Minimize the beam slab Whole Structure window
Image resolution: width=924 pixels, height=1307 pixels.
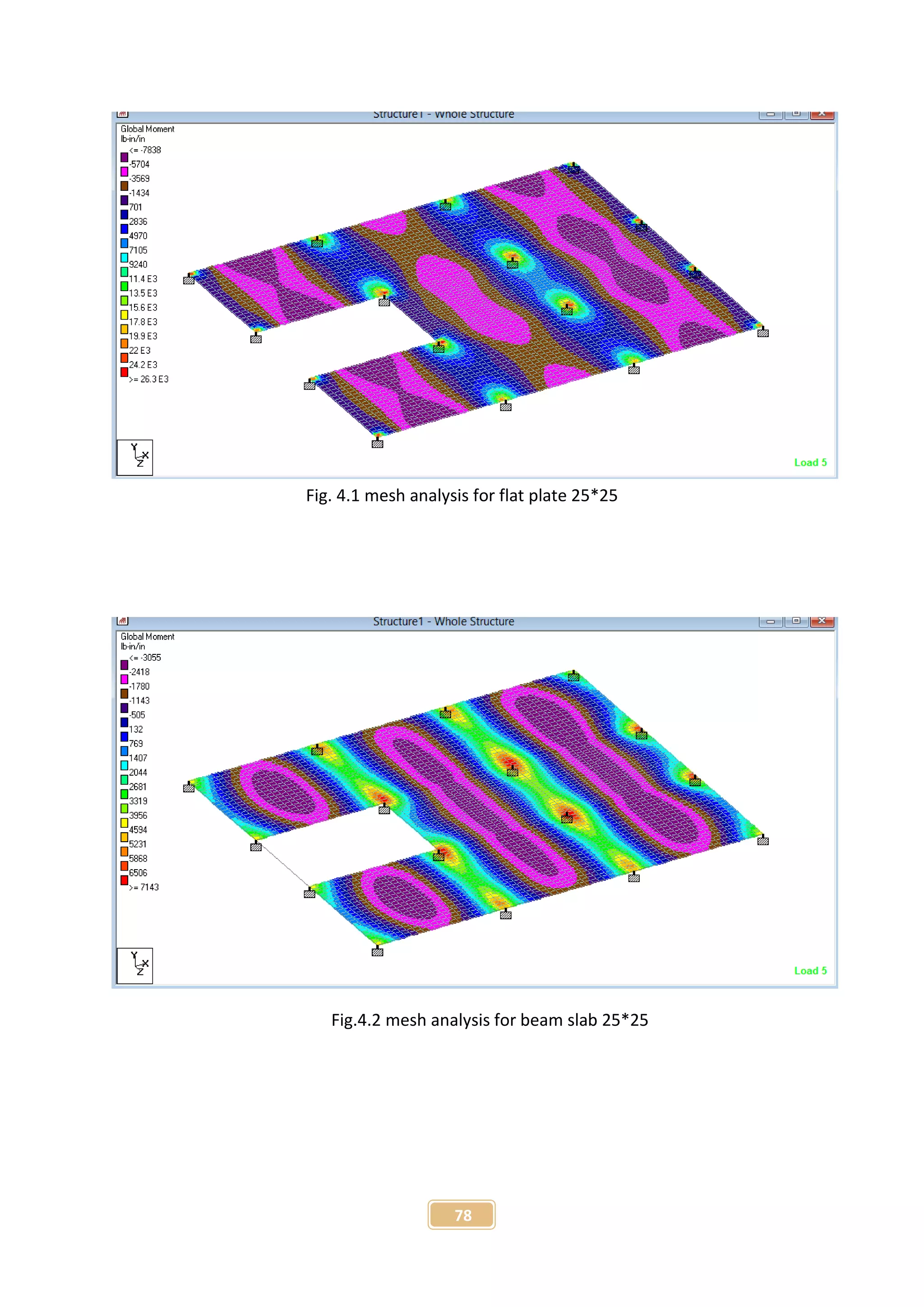(771, 621)
